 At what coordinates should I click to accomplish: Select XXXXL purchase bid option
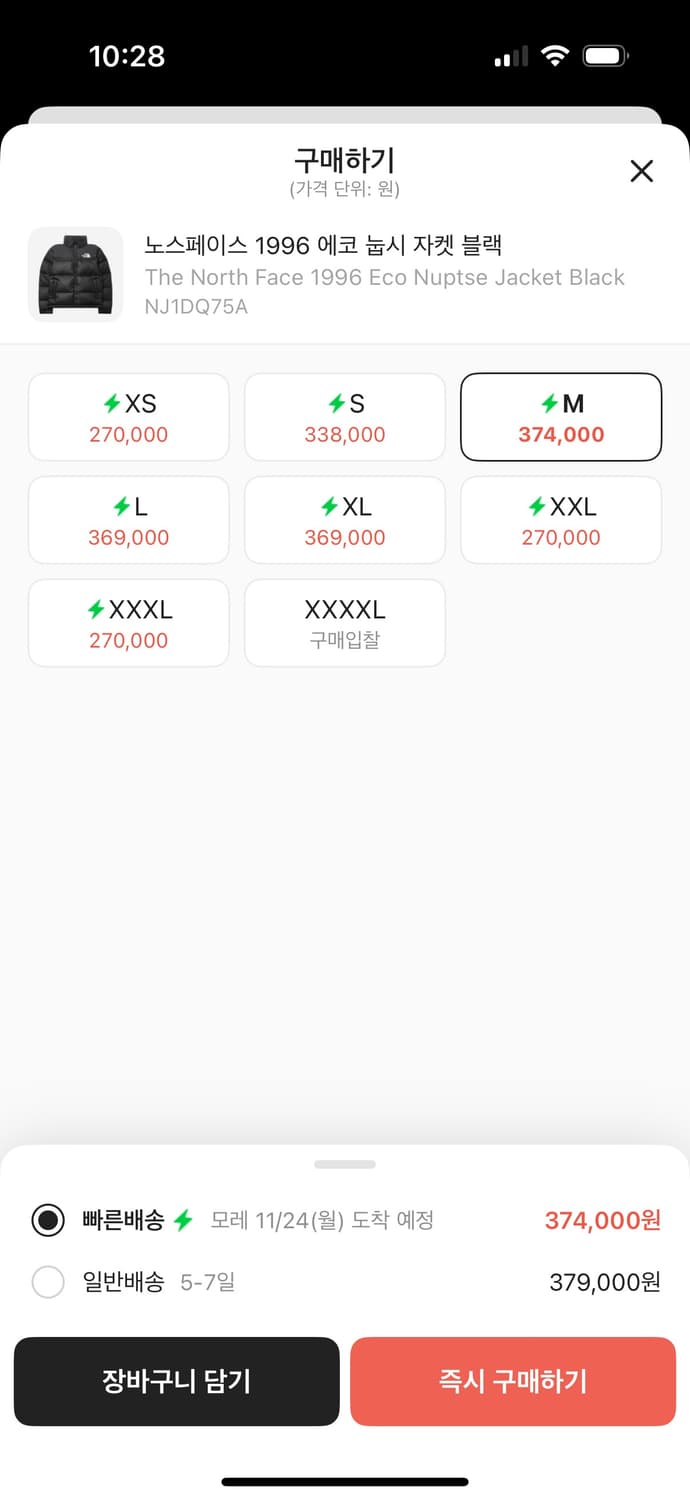pos(345,623)
